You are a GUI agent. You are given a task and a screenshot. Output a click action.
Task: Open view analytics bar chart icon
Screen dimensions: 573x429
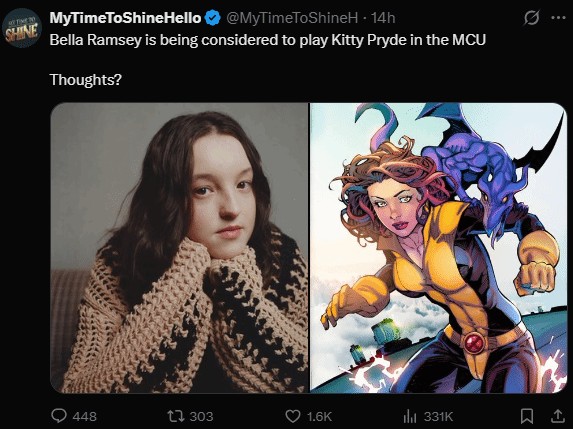click(410, 416)
